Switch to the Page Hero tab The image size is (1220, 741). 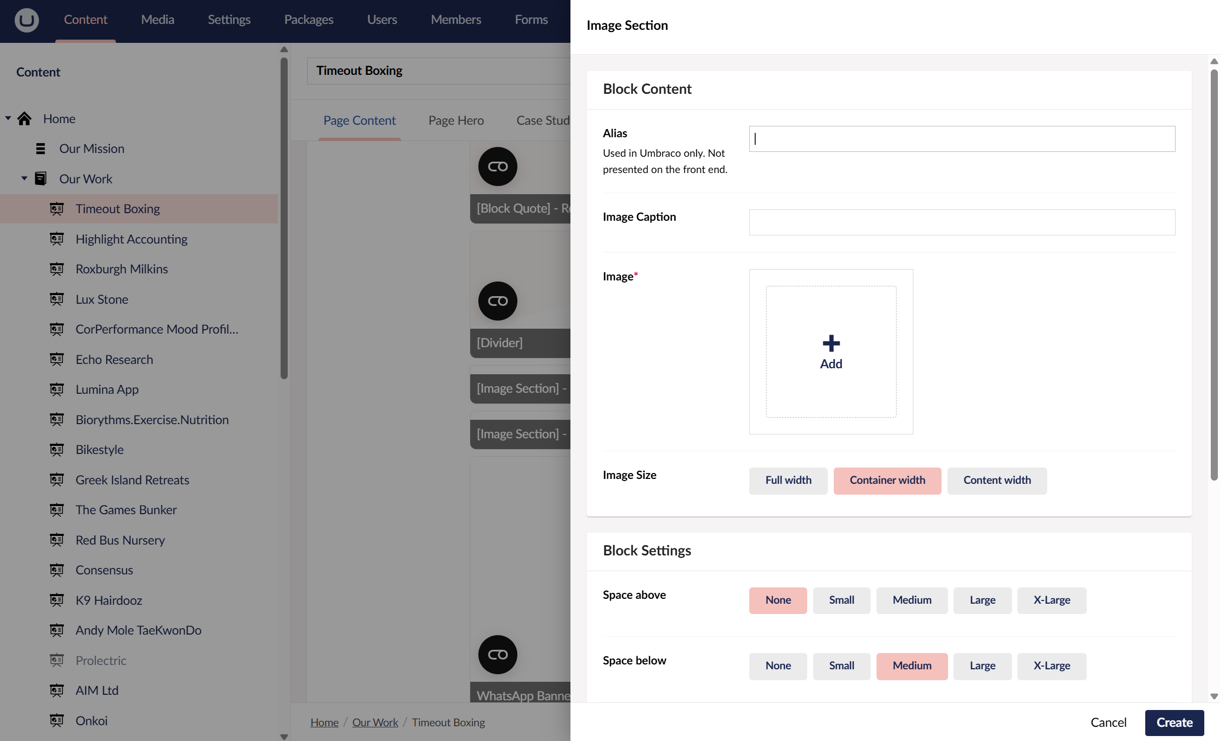(456, 120)
